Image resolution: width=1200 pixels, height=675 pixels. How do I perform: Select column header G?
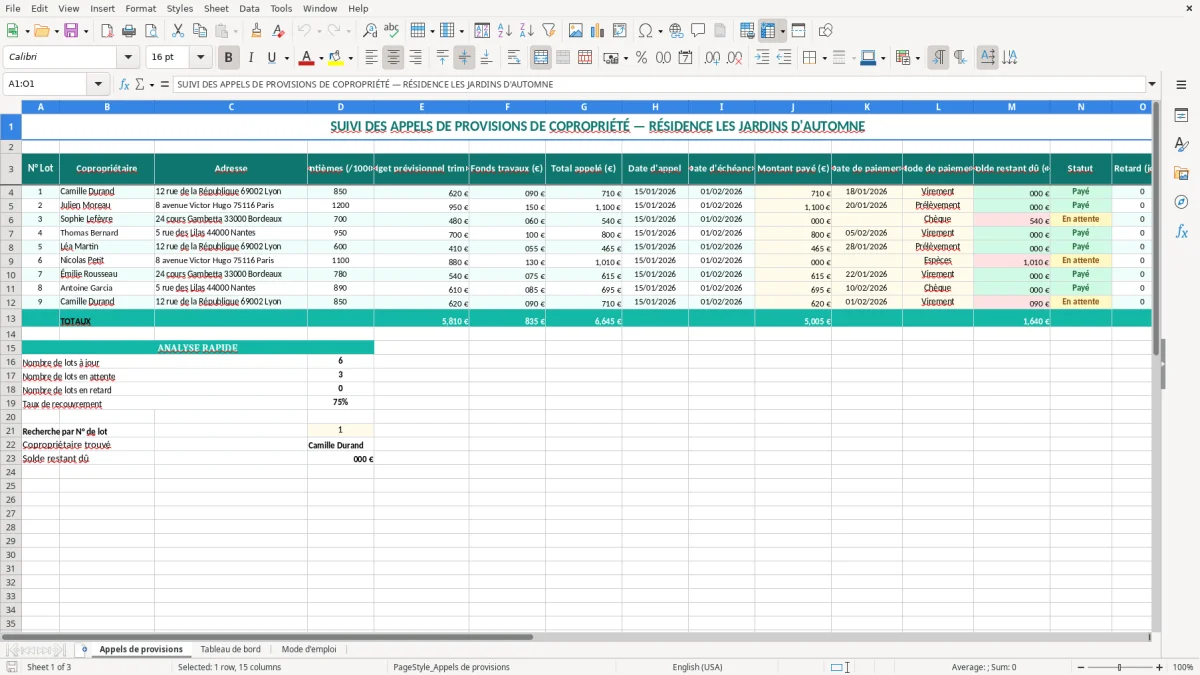[584, 107]
